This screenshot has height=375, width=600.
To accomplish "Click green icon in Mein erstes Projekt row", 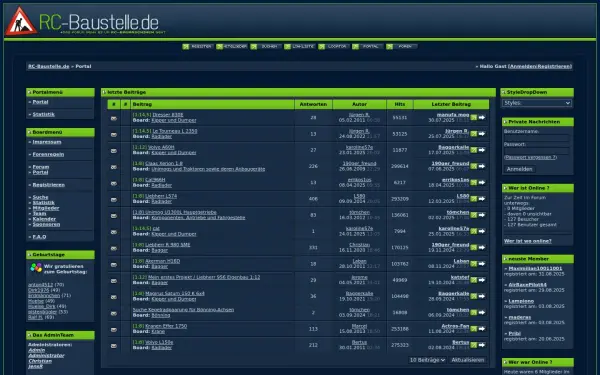I will click(474, 280).
